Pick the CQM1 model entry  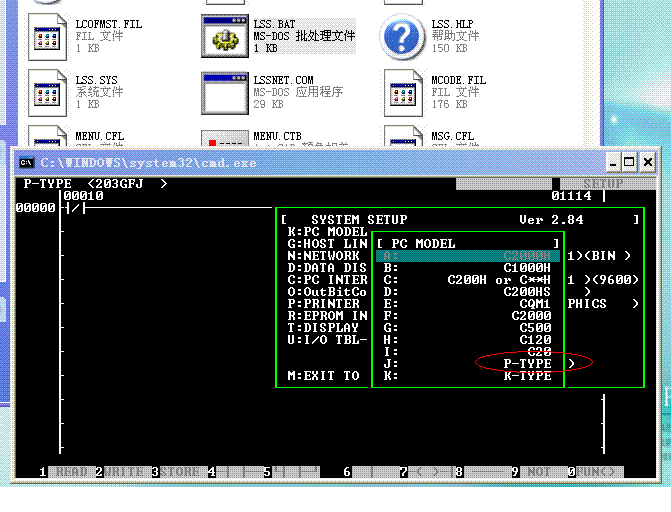[x=535, y=304]
